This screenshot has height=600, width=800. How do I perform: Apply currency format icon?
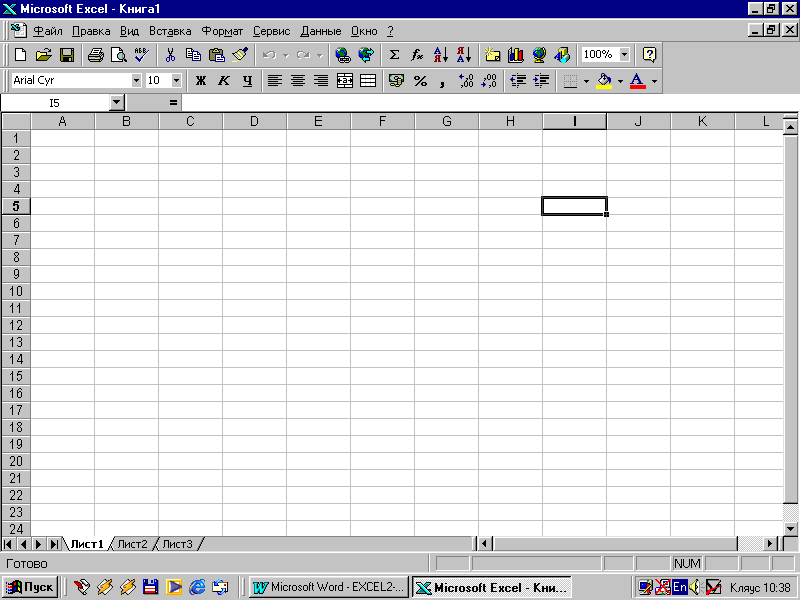click(396, 81)
